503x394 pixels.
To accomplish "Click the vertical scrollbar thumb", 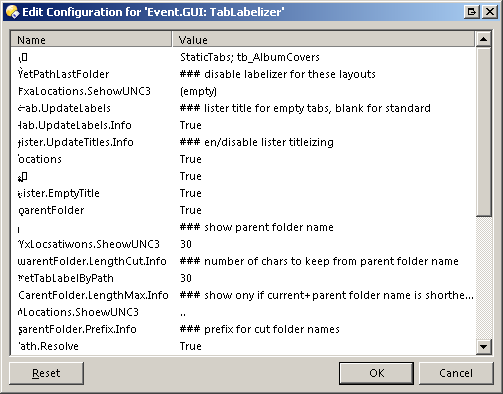I will click(x=483, y=132).
